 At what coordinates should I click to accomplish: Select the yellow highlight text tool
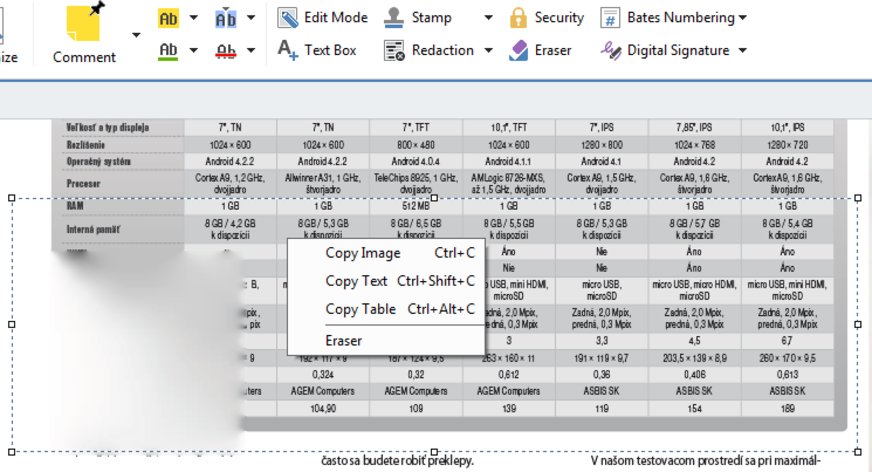tap(168, 18)
